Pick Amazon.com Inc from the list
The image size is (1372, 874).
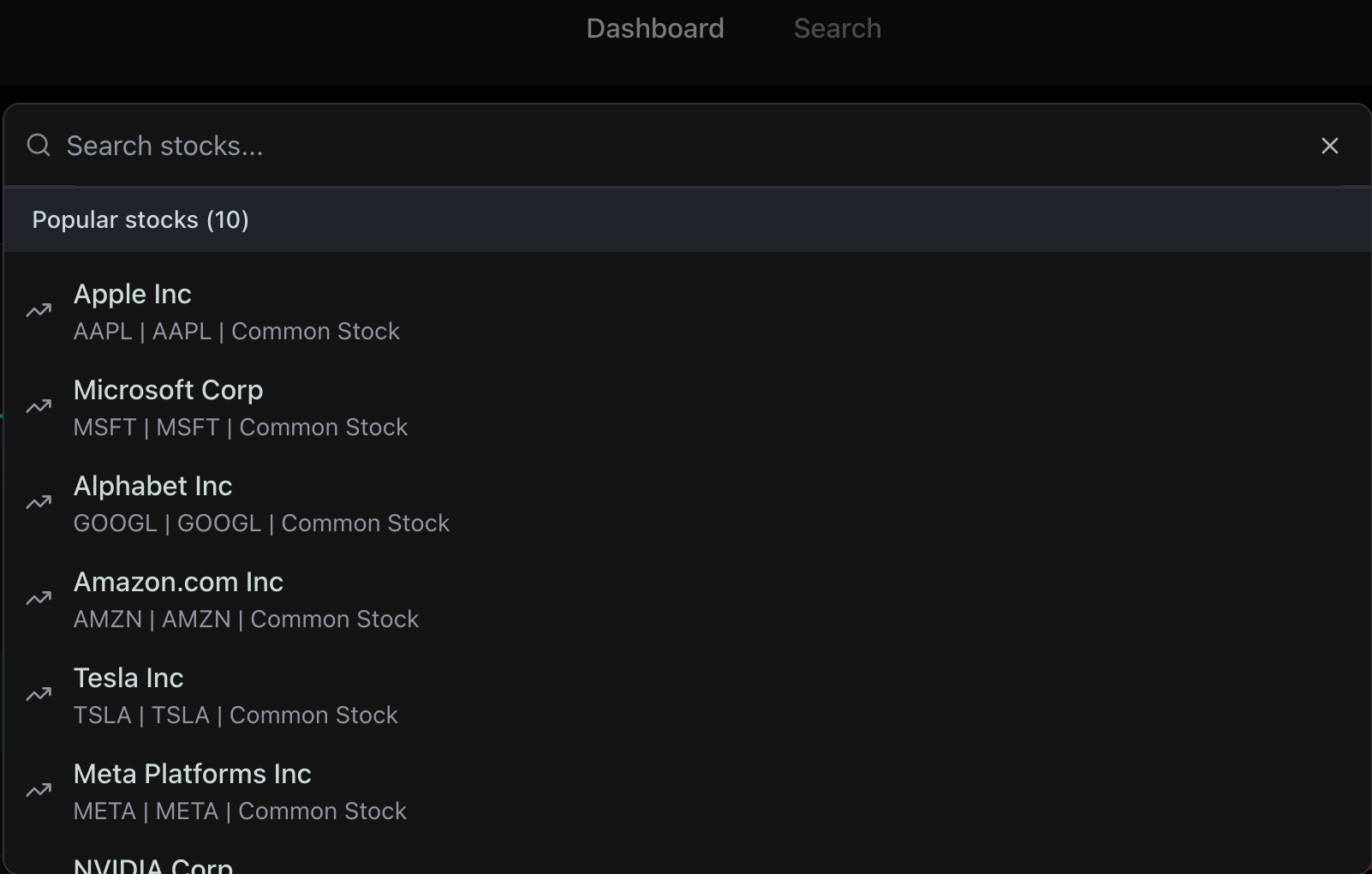pyautogui.click(x=178, y=583)
